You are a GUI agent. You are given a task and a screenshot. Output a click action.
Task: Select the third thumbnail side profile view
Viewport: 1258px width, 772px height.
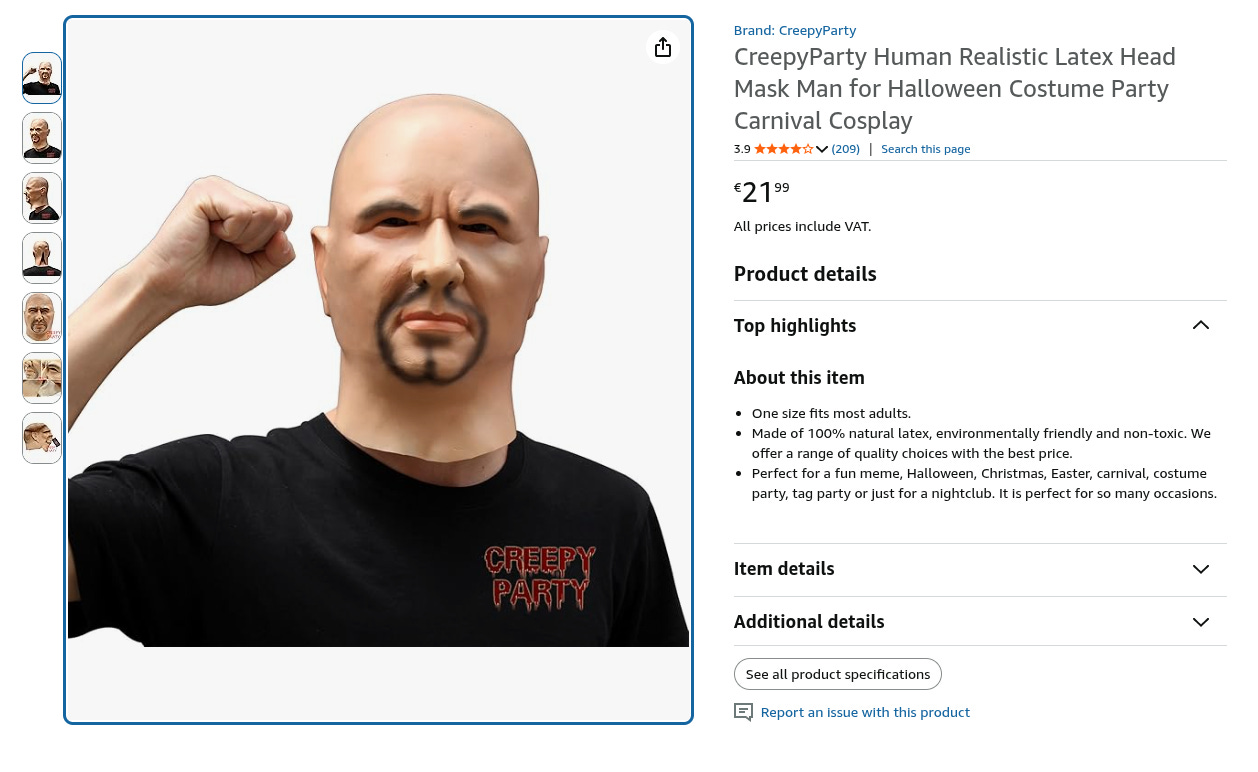[x=42, y=198]
